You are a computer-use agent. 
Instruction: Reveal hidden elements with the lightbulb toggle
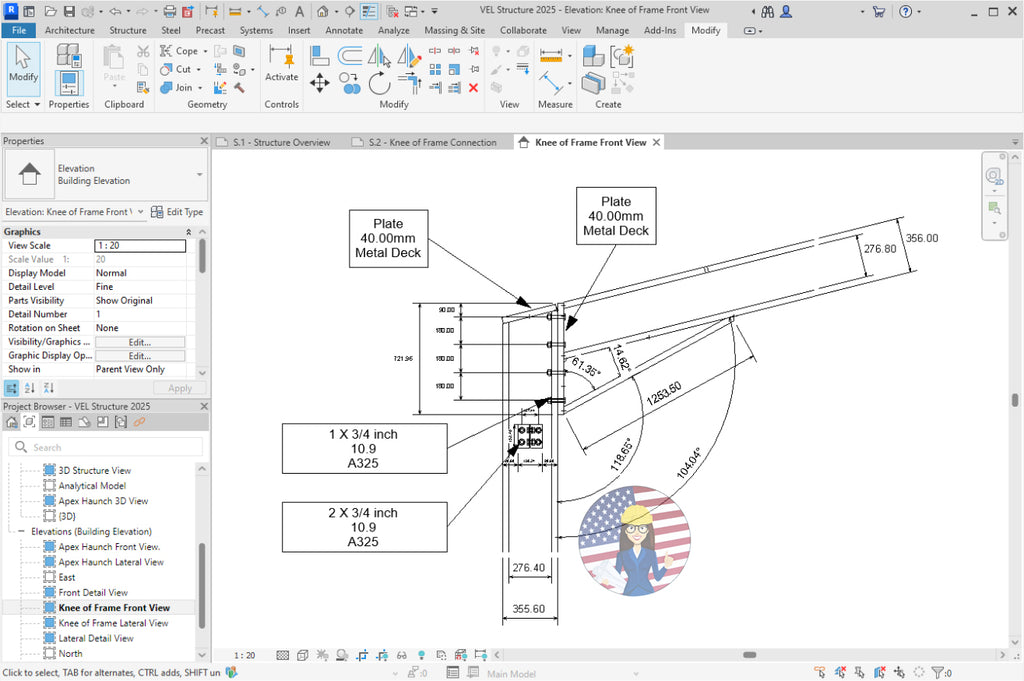pos(421,655)
